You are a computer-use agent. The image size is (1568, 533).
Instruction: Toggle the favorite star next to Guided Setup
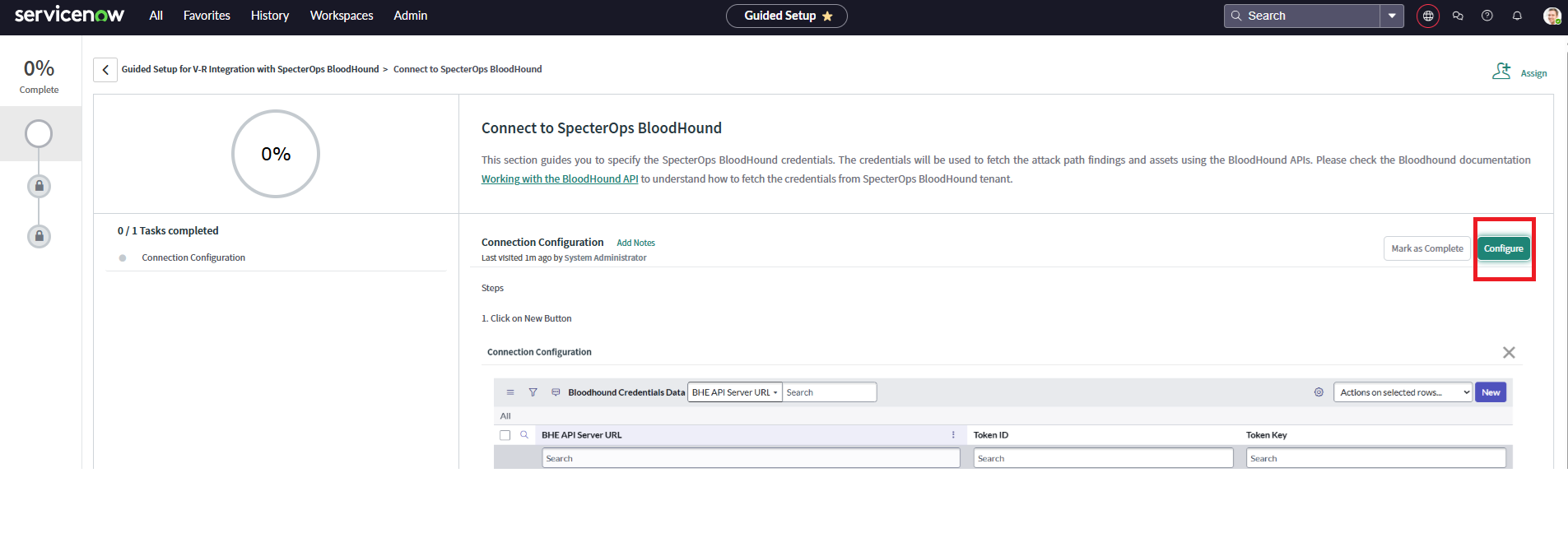point(827,16)
